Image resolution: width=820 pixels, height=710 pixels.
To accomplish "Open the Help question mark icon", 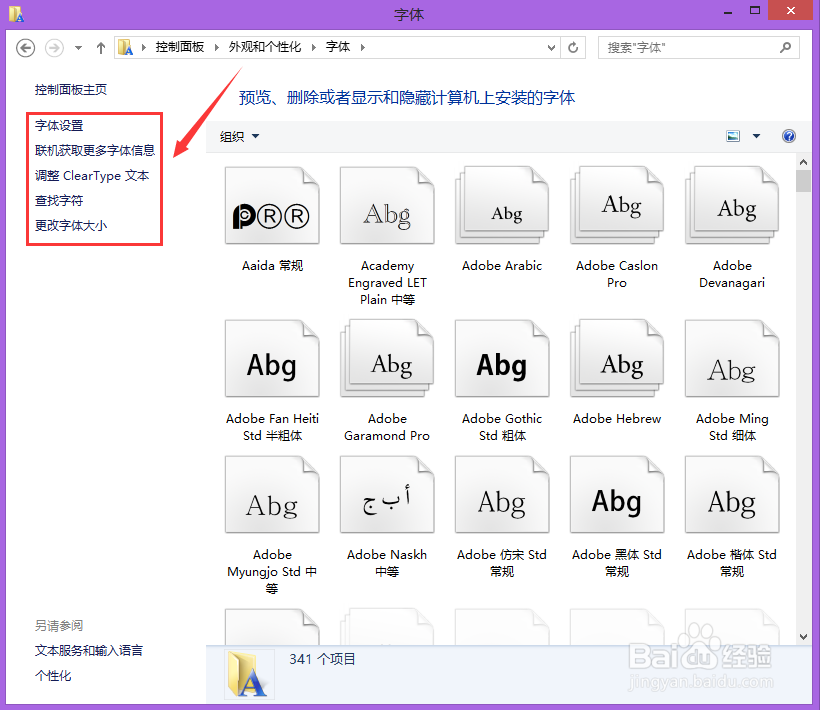I will click(789, 136).
